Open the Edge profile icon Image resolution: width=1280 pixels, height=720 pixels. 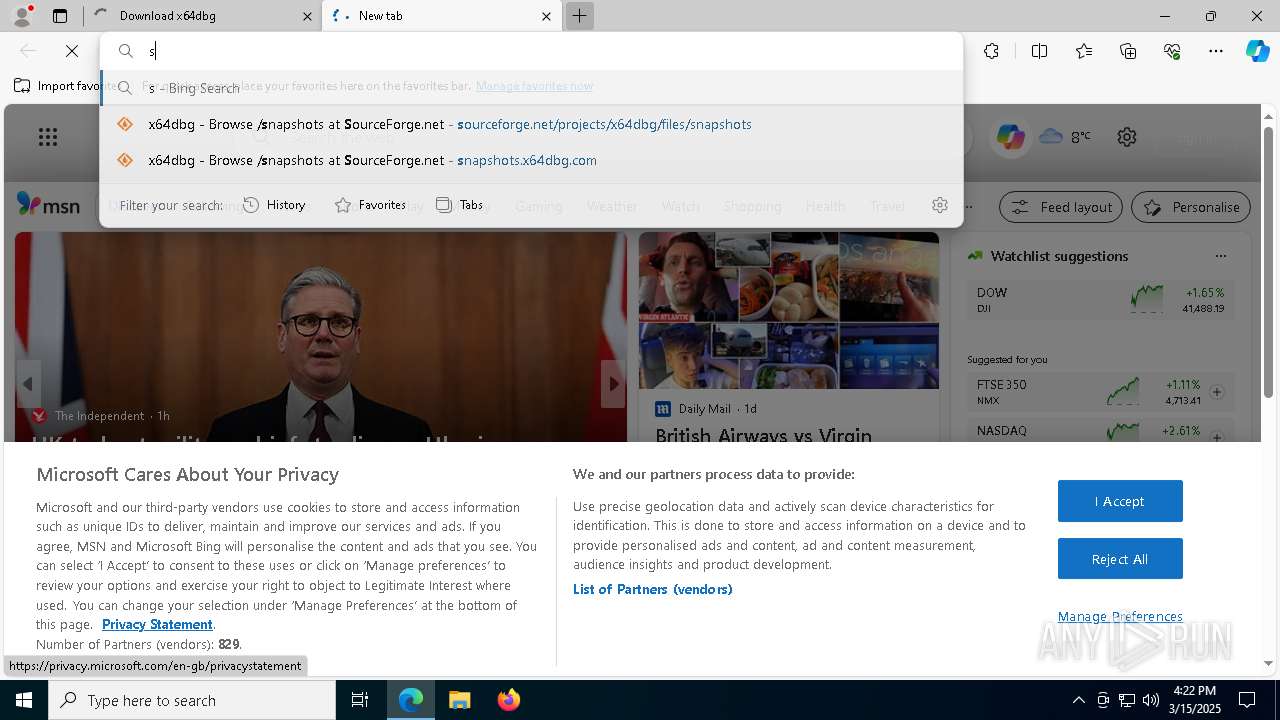click(x=21, y=16)
